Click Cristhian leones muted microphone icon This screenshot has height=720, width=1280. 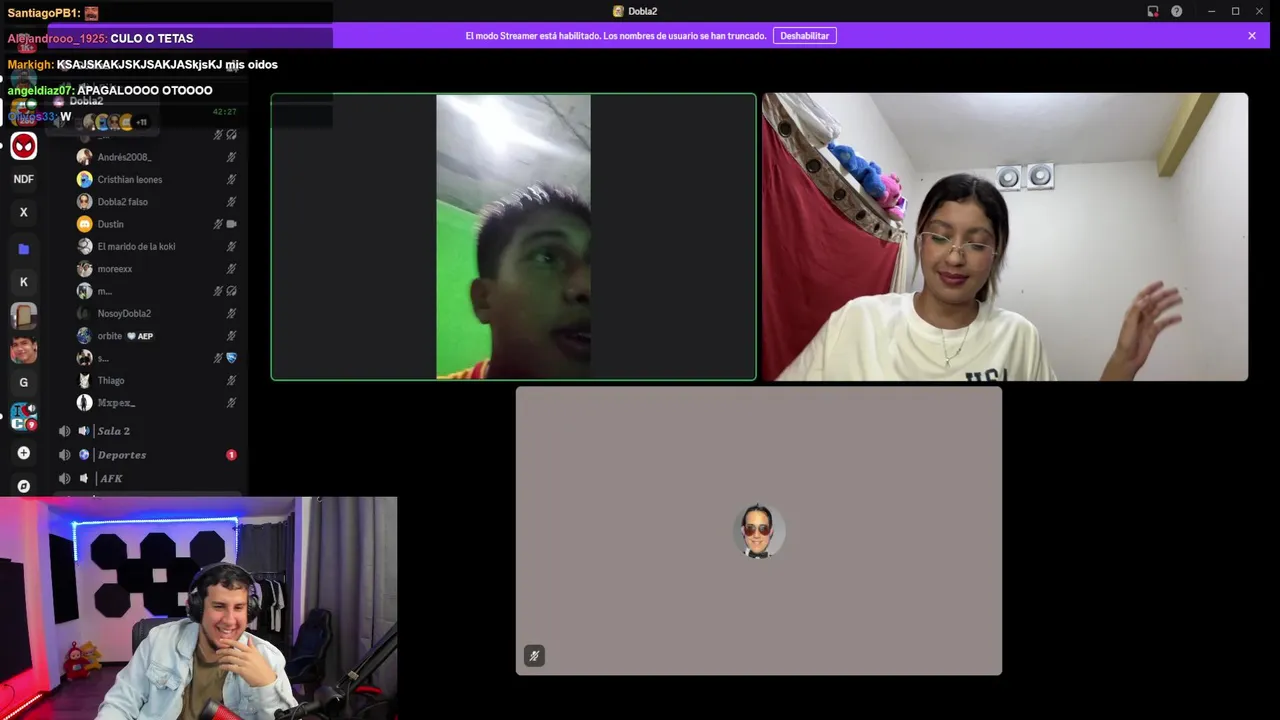pyautogui.click(x=231, y=179)
